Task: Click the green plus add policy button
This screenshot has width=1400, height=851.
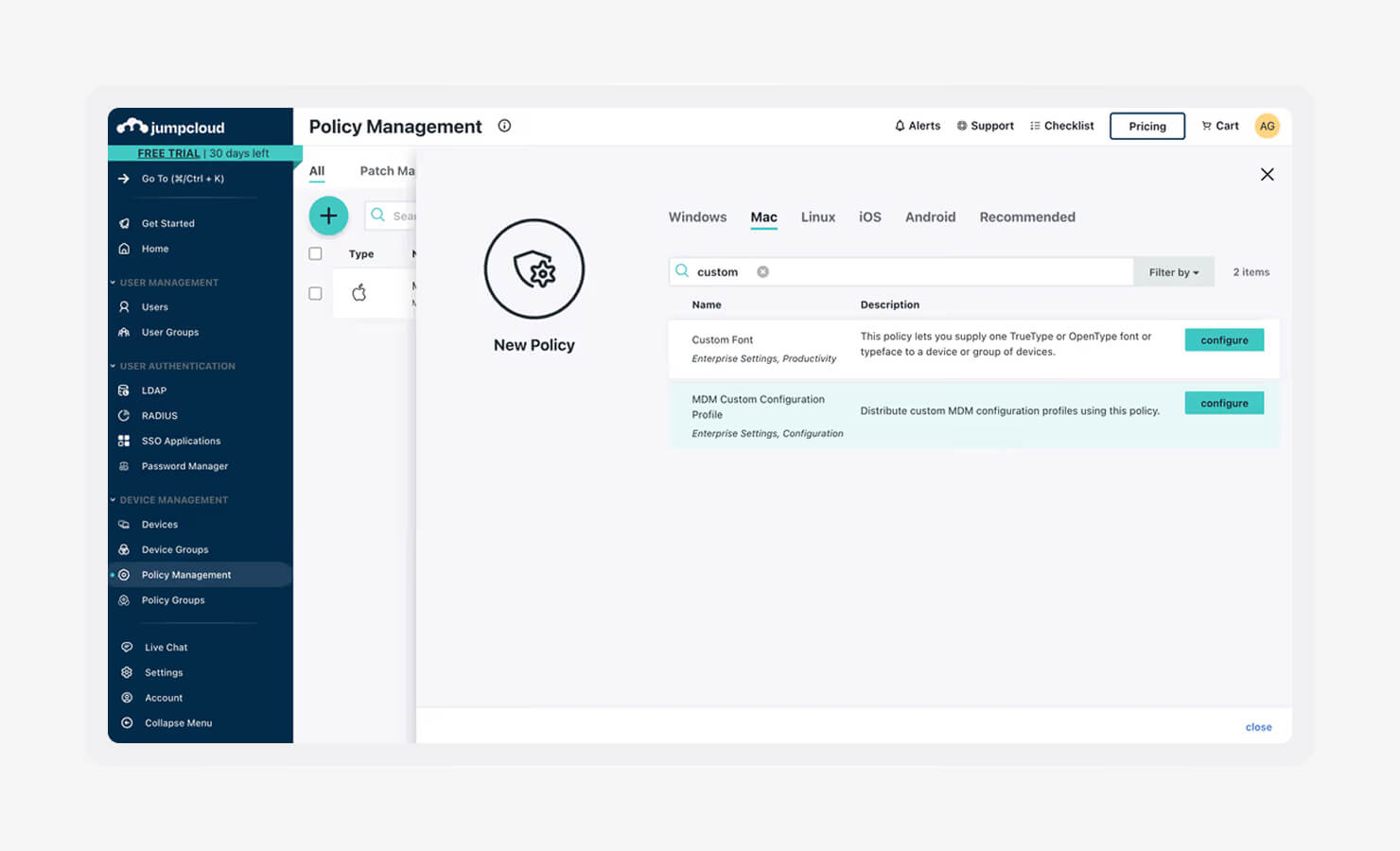Action: [x=328, y=216]
